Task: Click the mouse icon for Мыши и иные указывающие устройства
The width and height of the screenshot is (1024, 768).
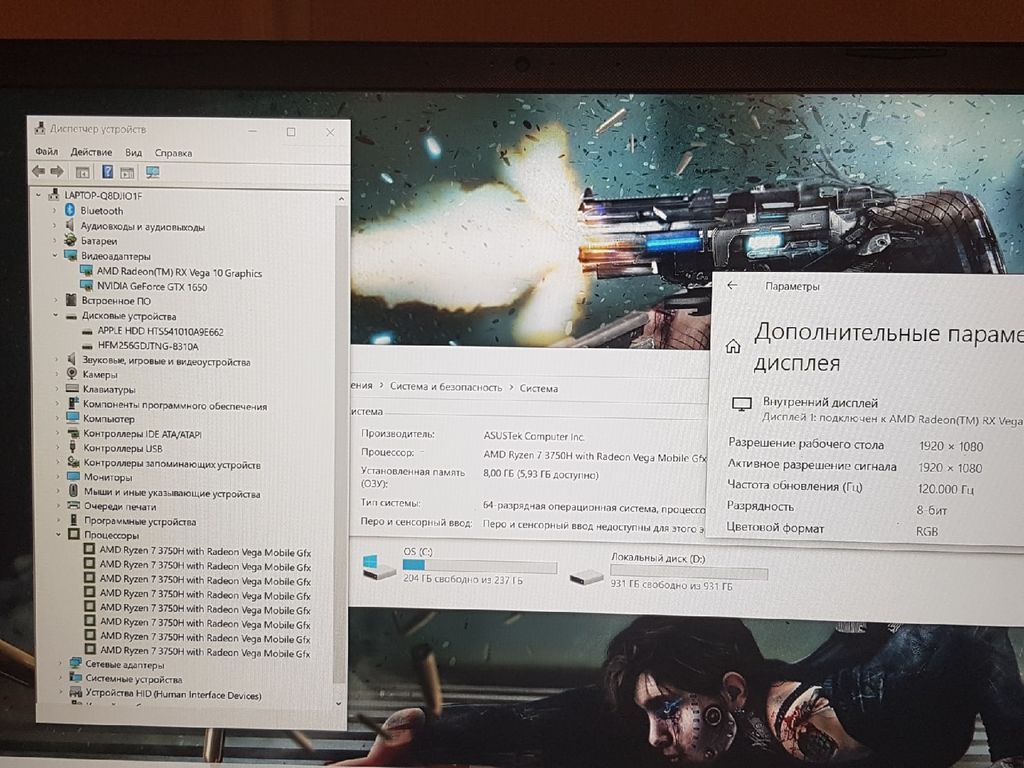Action: coord(74,491)
